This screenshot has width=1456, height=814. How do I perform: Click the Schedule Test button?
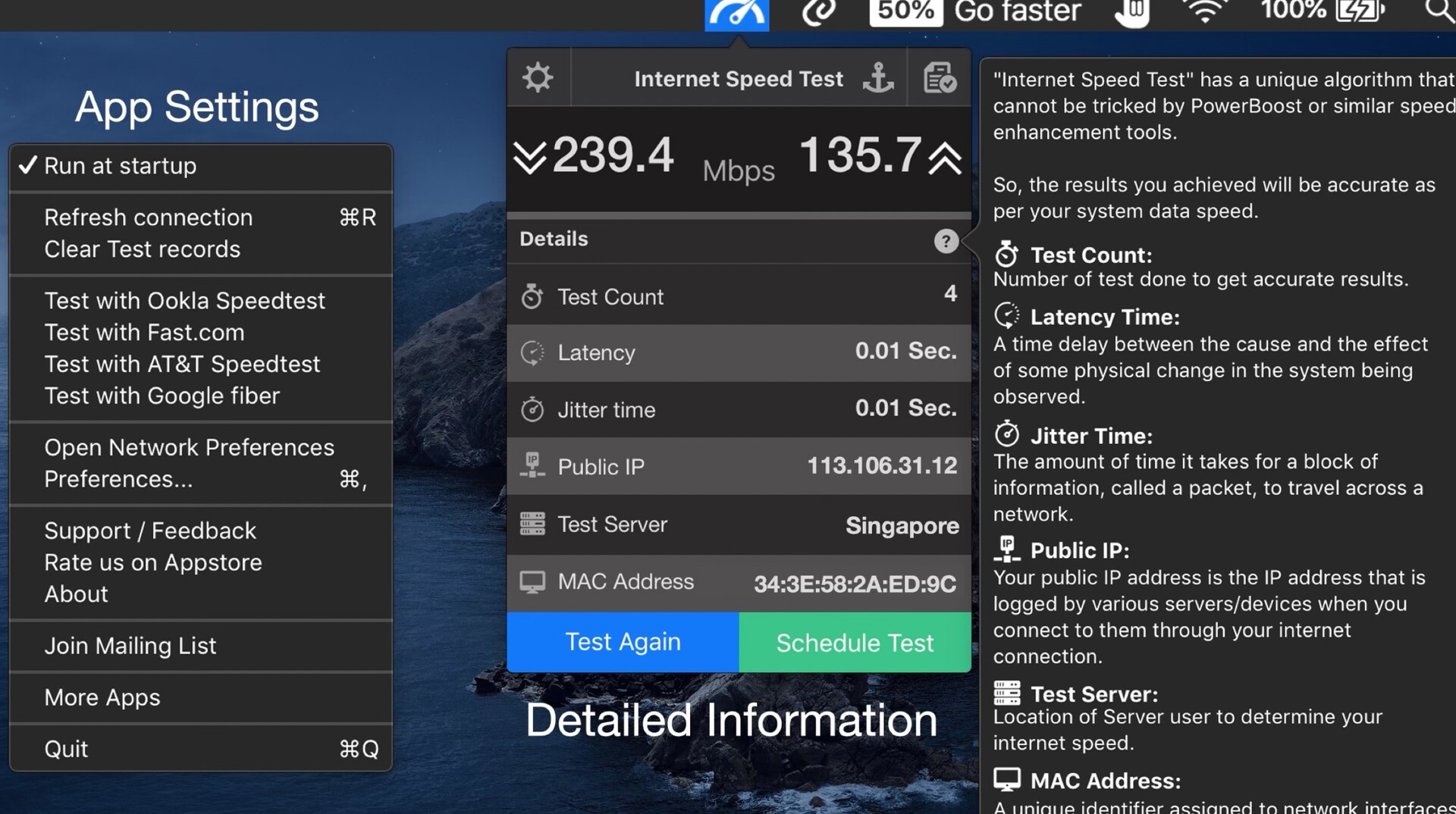click(855, 642)
